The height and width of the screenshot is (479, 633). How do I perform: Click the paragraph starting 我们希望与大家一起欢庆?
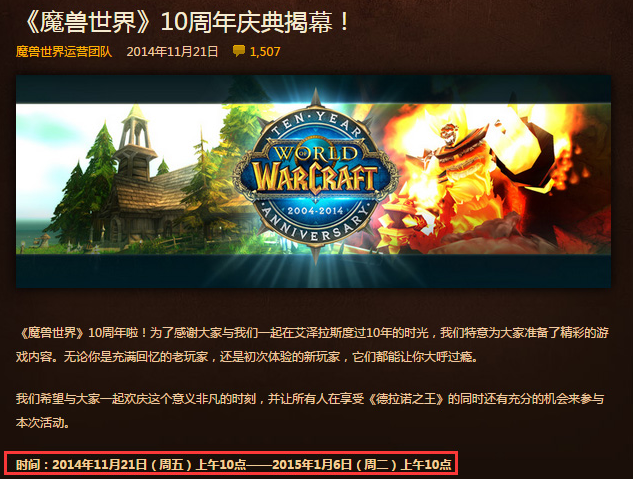pos(310,411)
